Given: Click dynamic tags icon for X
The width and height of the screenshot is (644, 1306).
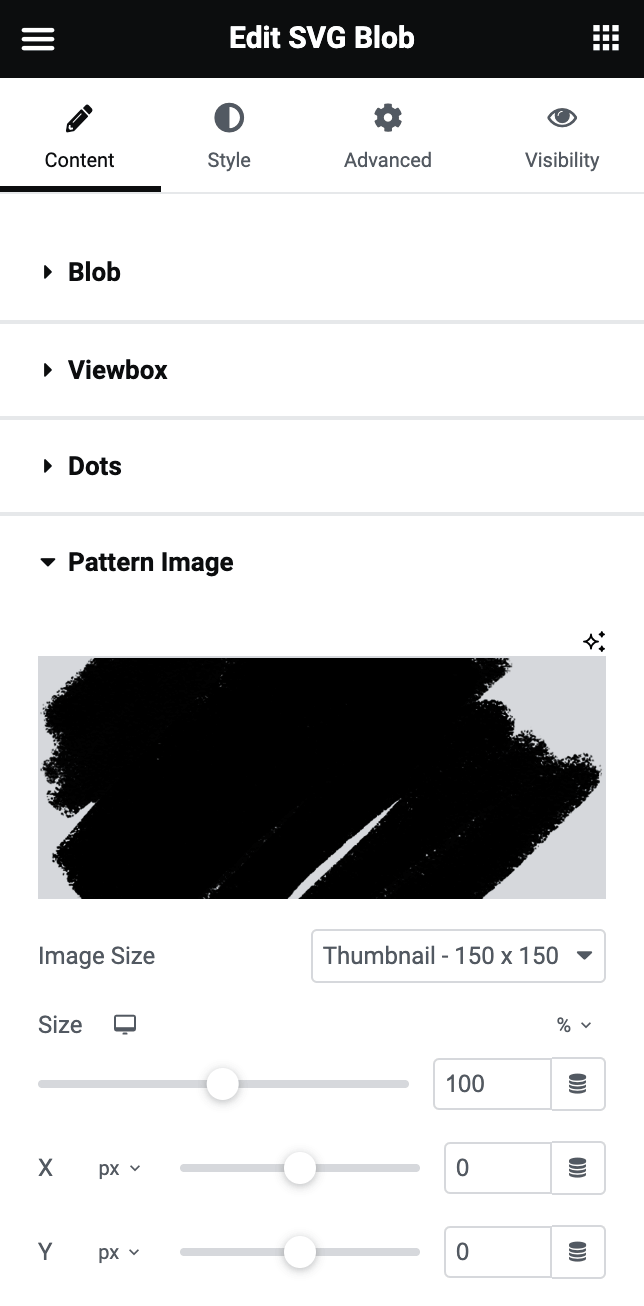Looking at the screenshot, I should click(x=578, y=1168).
